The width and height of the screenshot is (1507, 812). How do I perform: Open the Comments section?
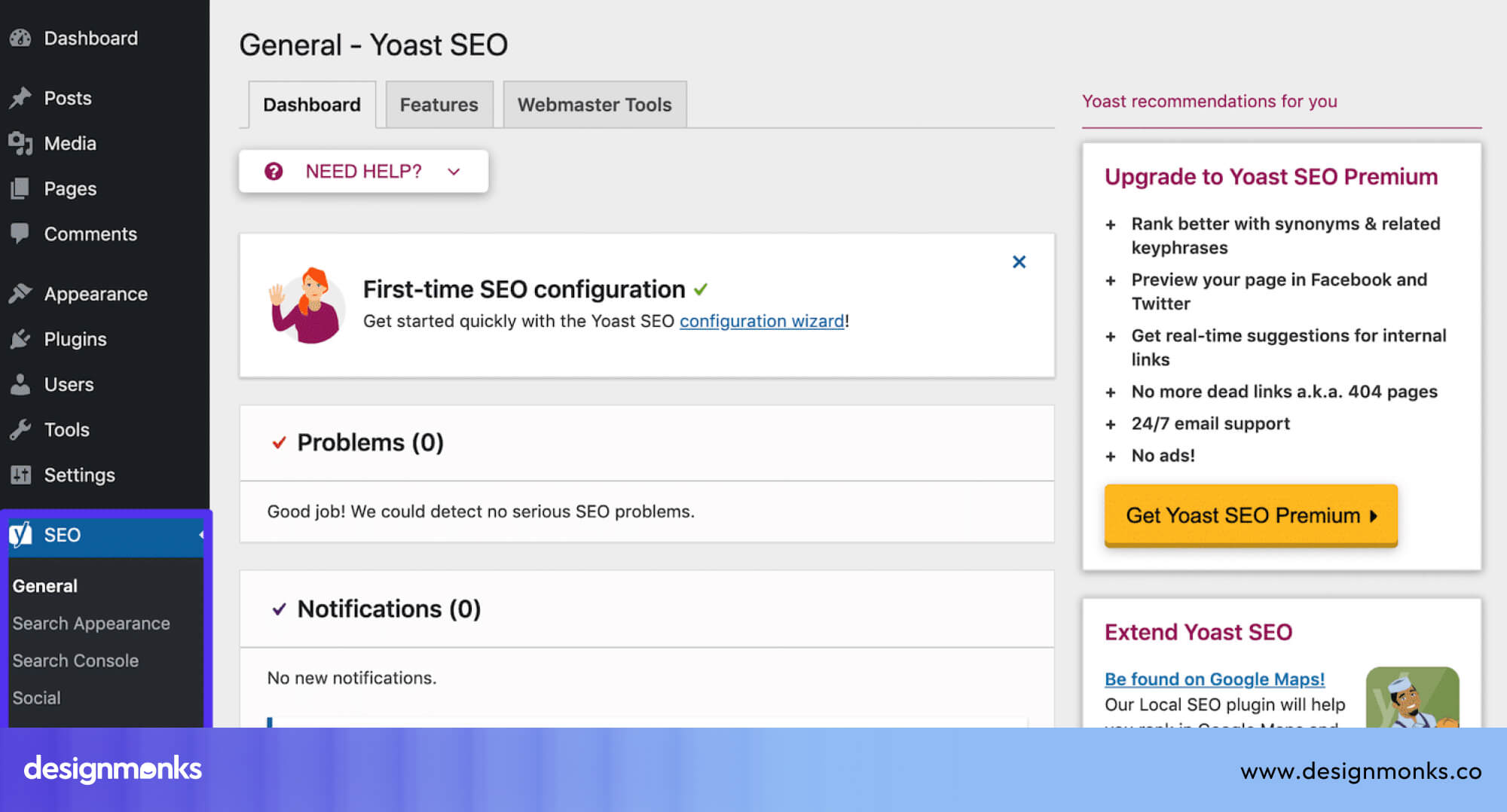pyautogui.click(x=90, y=234)
